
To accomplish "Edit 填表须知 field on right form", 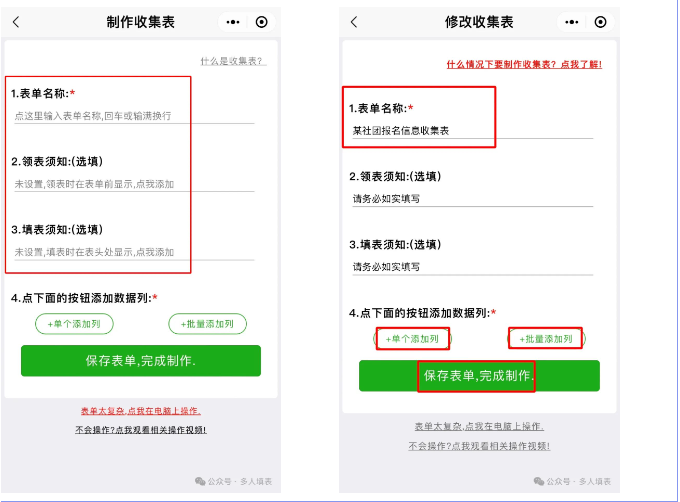I will (472, 267).
